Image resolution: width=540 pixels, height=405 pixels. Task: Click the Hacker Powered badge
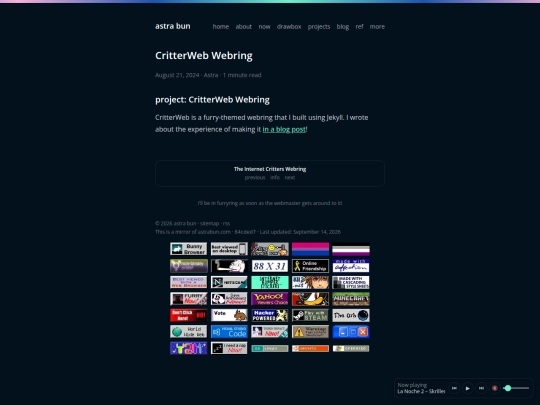click(x=270, y=315)
